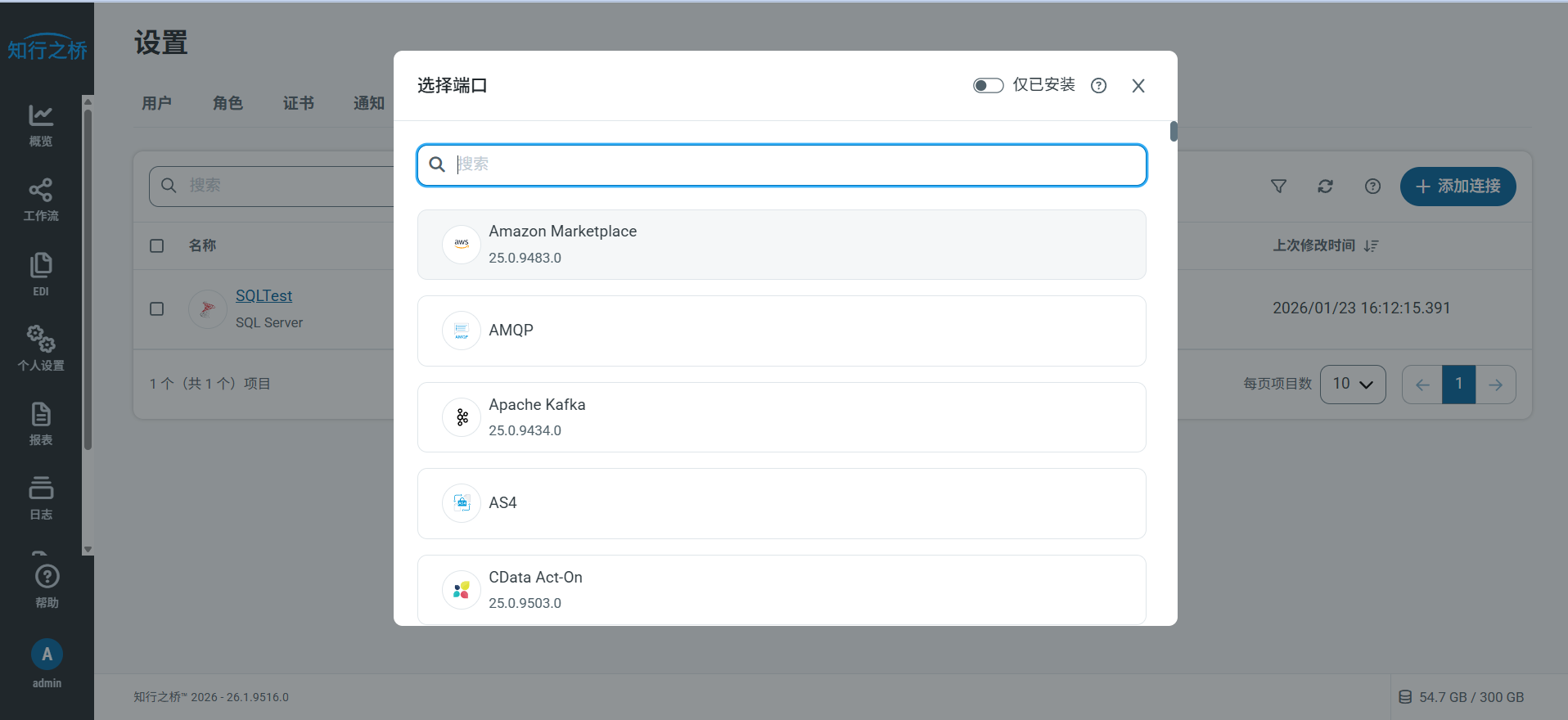Click the SQLTest SQL Server icon
Viewport: 1568px width, 720px height.
[208, 308]
